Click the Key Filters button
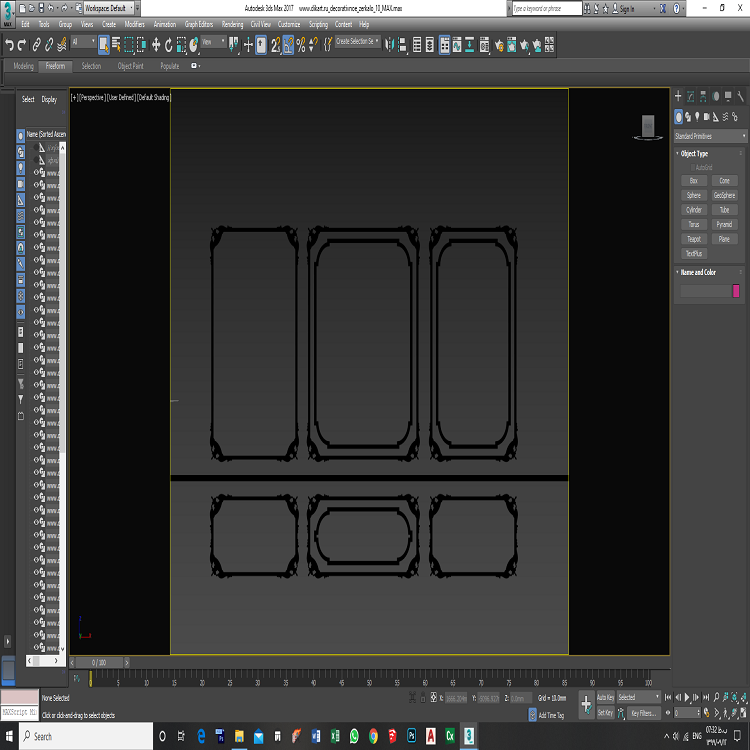Image resolution: width=750 pixels, height=750 pixels. (x=642, y=713)
